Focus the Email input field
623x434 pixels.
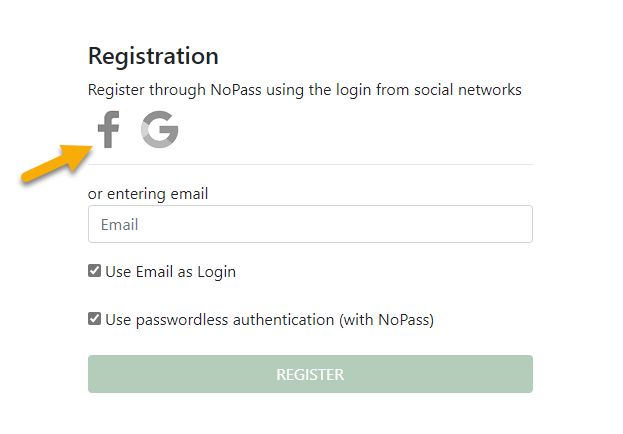(310, 225)
